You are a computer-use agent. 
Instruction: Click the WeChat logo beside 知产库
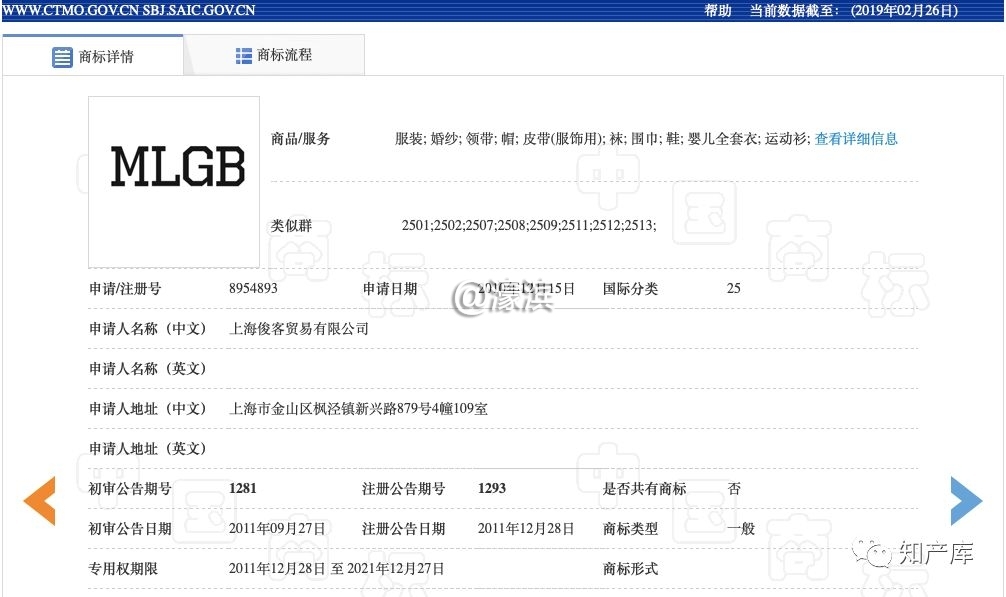click(x=878, y=553)
